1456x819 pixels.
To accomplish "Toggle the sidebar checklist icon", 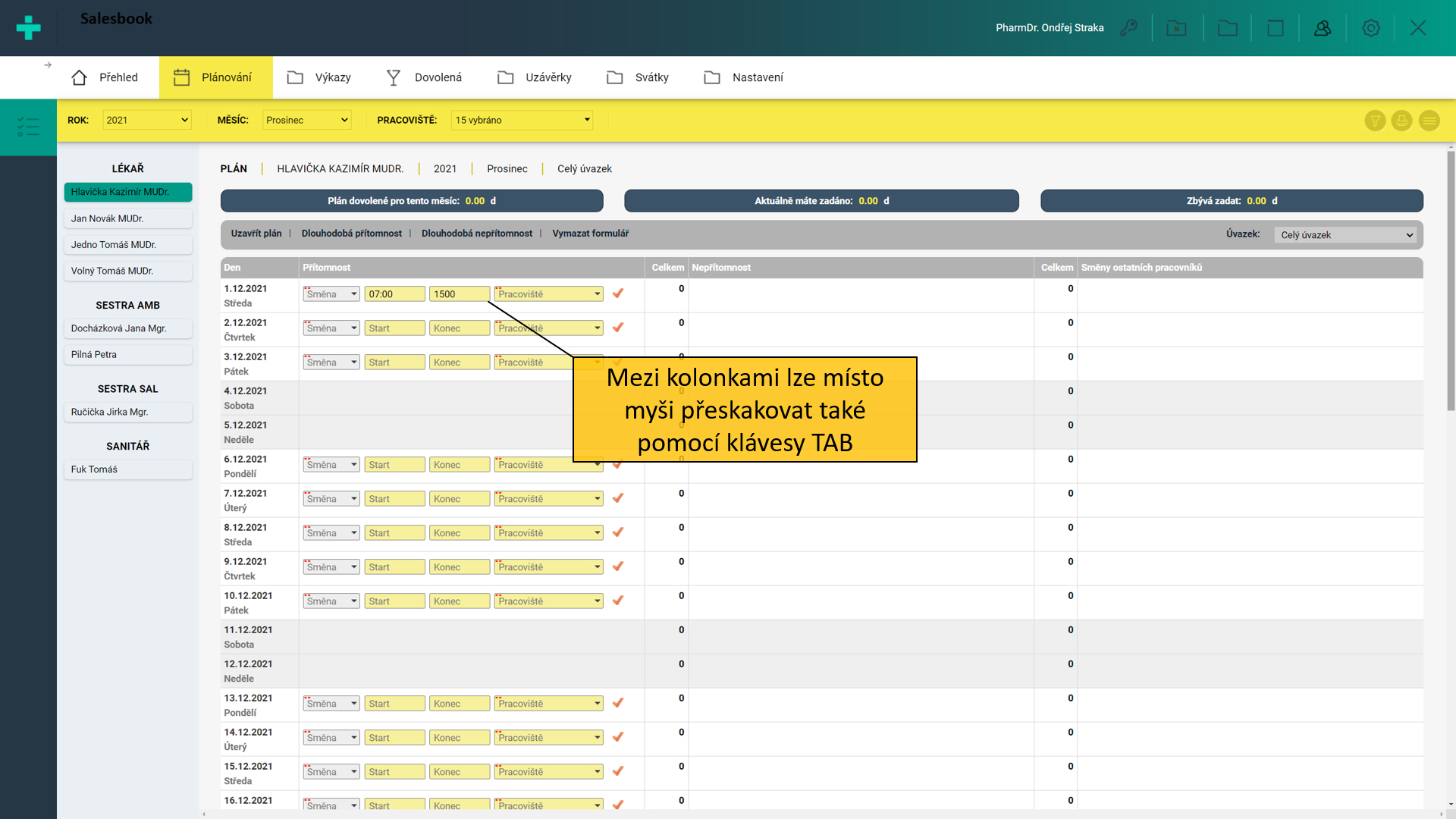I will (x=28, y=127).
